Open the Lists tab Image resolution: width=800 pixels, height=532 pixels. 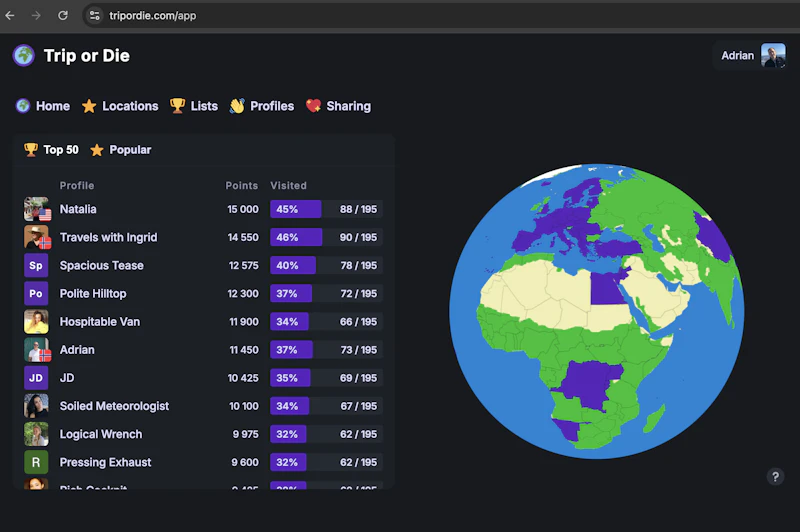(194, 106)
